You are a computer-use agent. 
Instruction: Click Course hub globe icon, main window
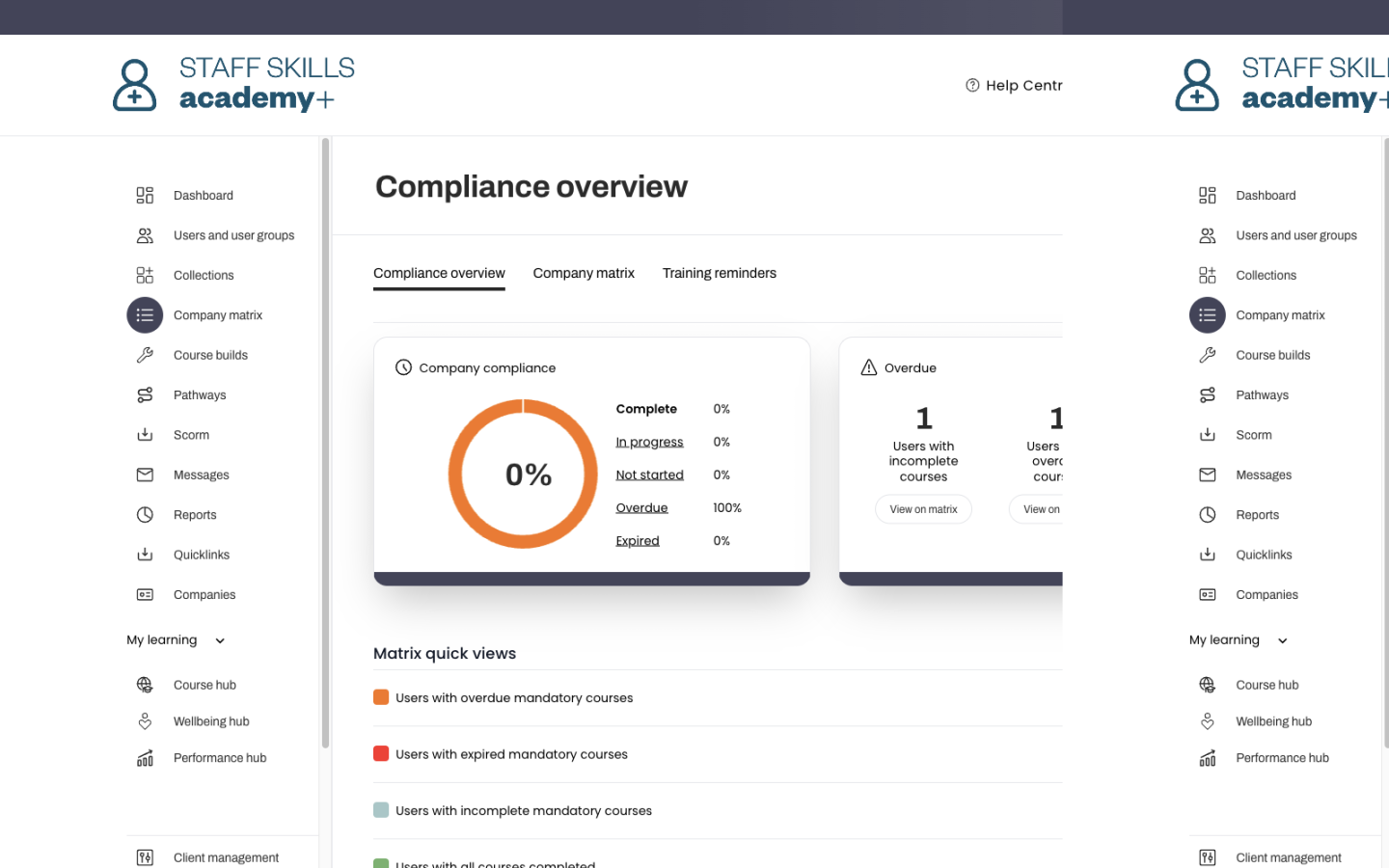(x=145, y=685)
